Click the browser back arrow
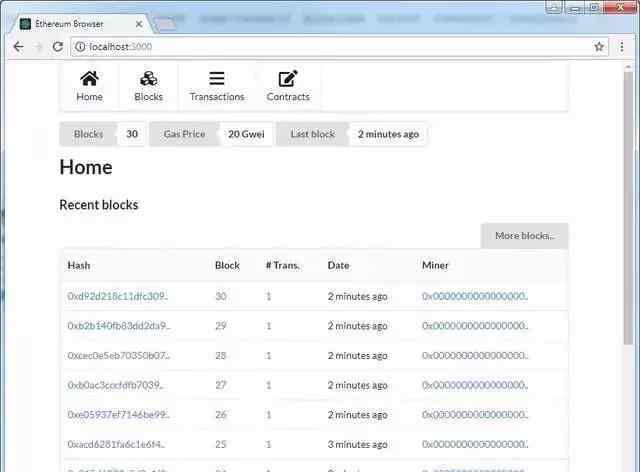The image size is (640, 472). pos(18,47)
